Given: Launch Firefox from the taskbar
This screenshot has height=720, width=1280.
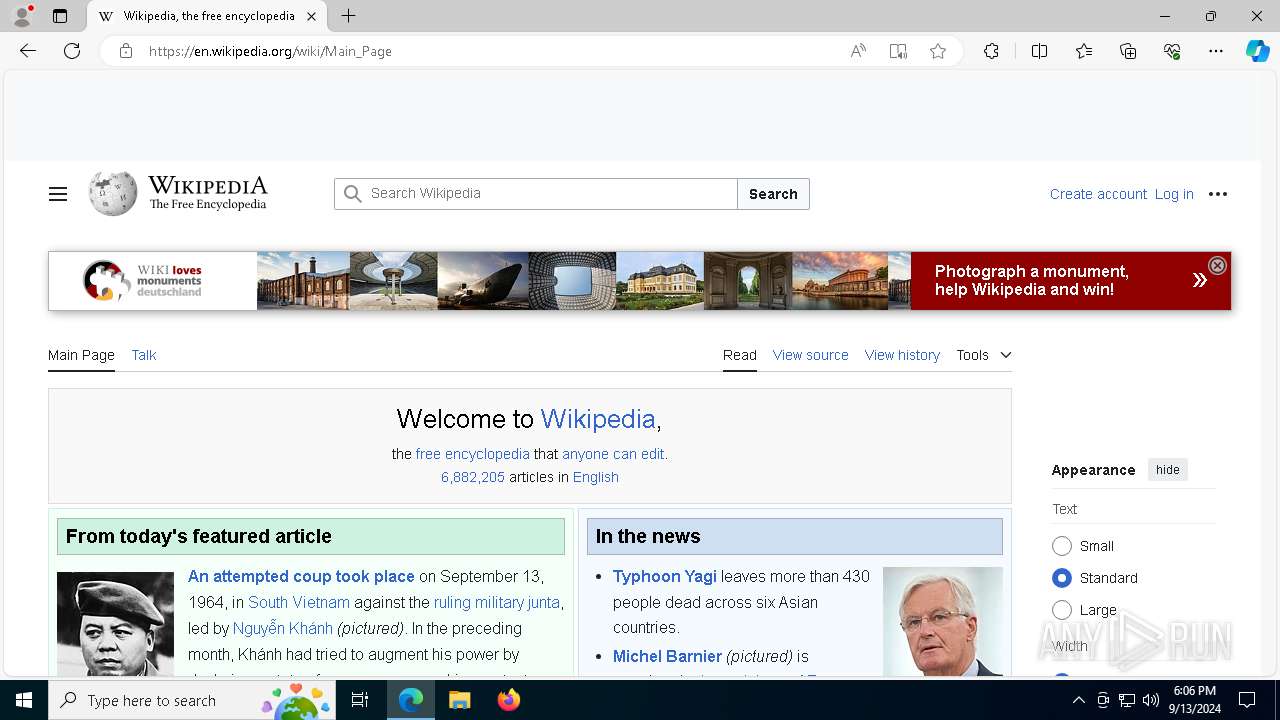Looking at the screenshot, I should coord(509,700).
